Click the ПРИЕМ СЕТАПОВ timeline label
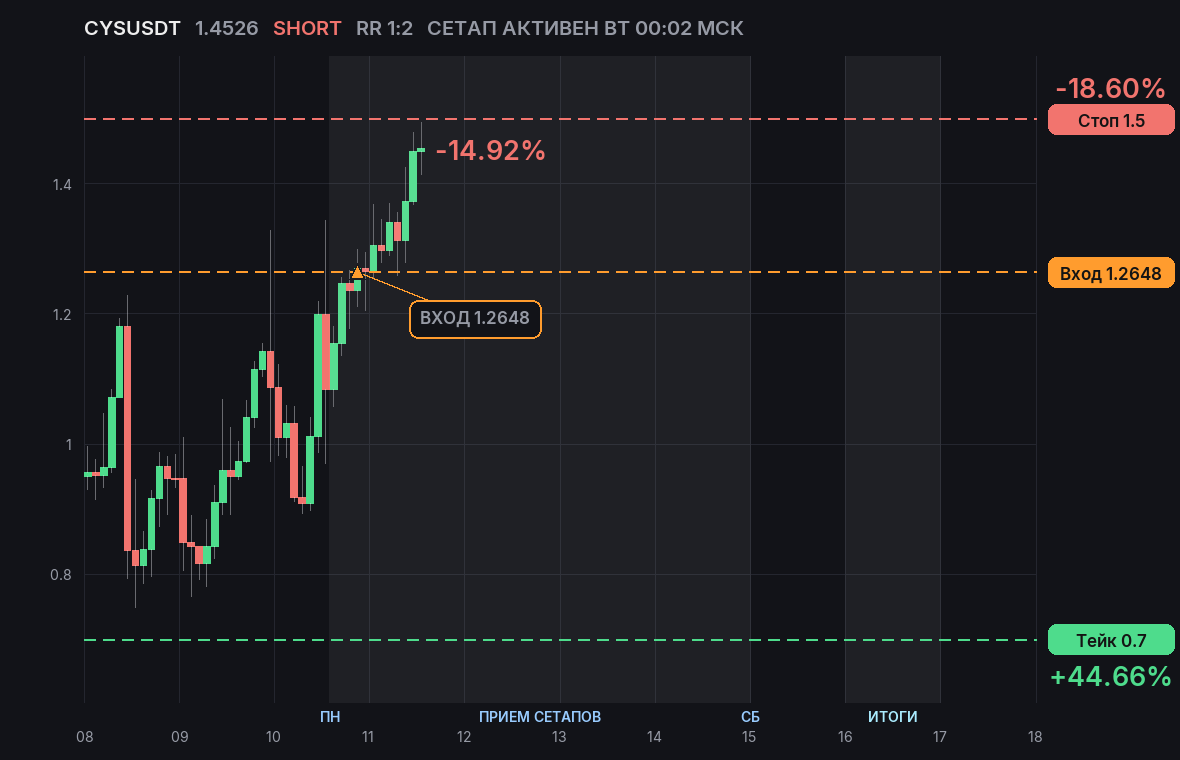Viewport: 1180px width, 760px height. click(x=540, y=716)
